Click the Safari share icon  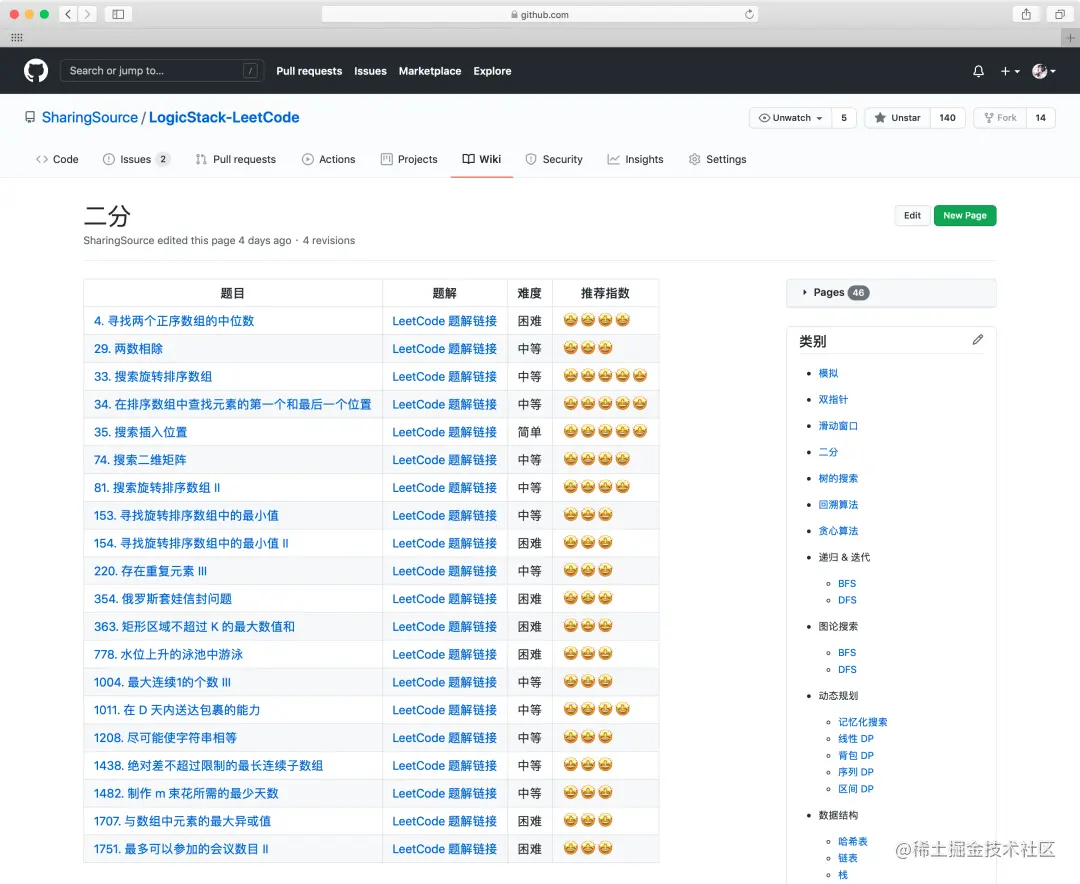coord(1026,14)
